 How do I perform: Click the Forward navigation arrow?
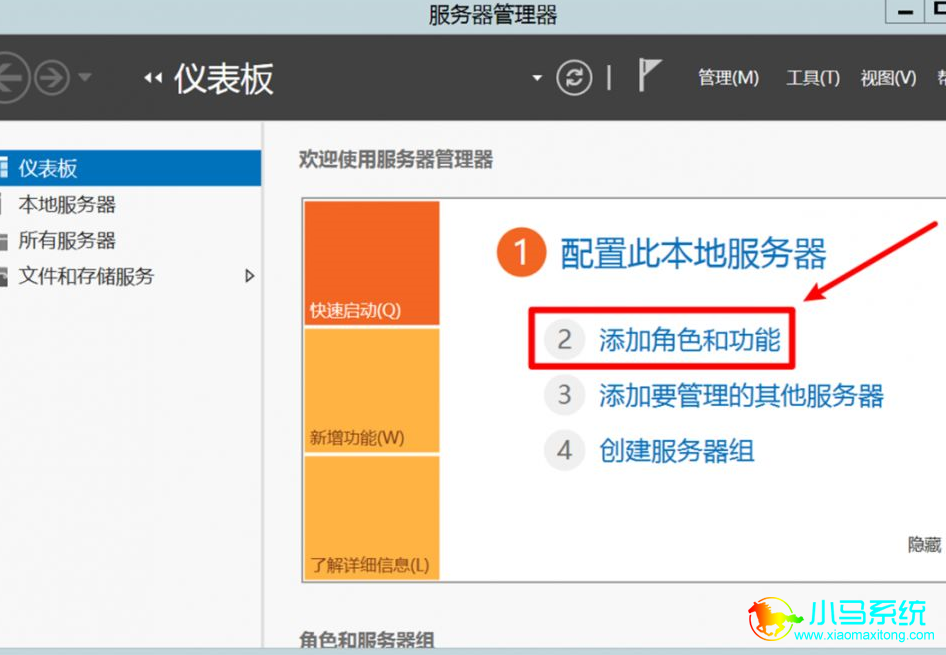coord(52,78)
